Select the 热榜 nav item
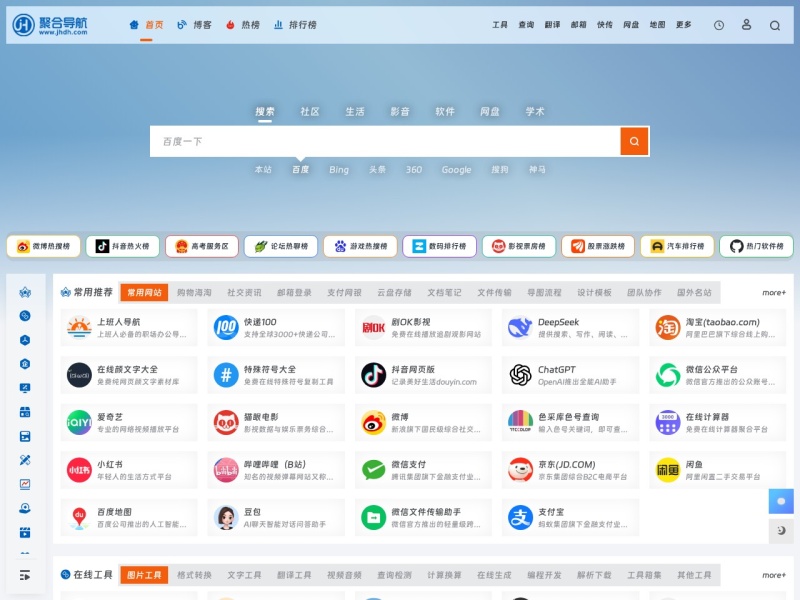Image resolution: width=800 pixels, height=600 pixels. 242,24
